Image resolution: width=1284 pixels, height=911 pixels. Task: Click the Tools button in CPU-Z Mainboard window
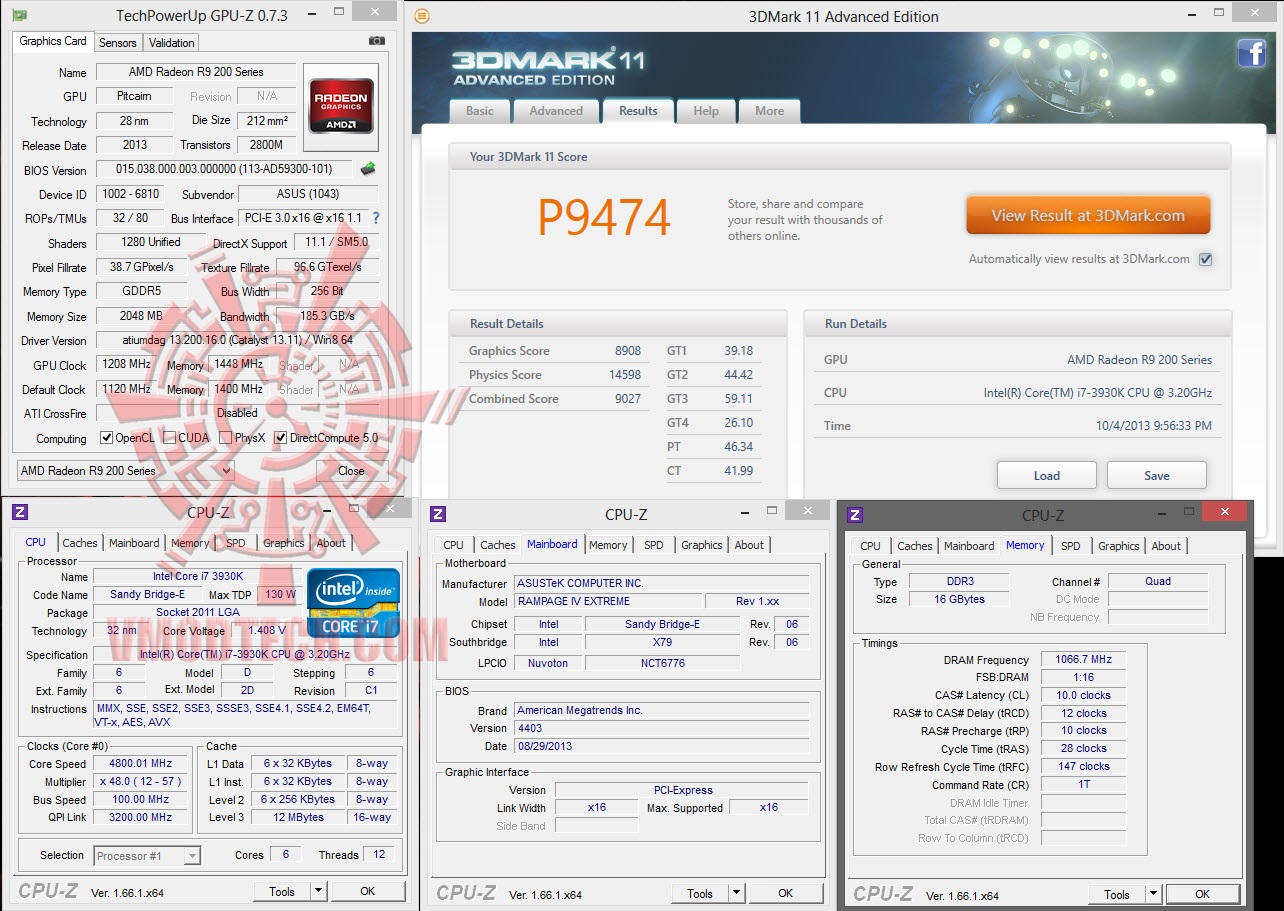[x=700, y=893]
